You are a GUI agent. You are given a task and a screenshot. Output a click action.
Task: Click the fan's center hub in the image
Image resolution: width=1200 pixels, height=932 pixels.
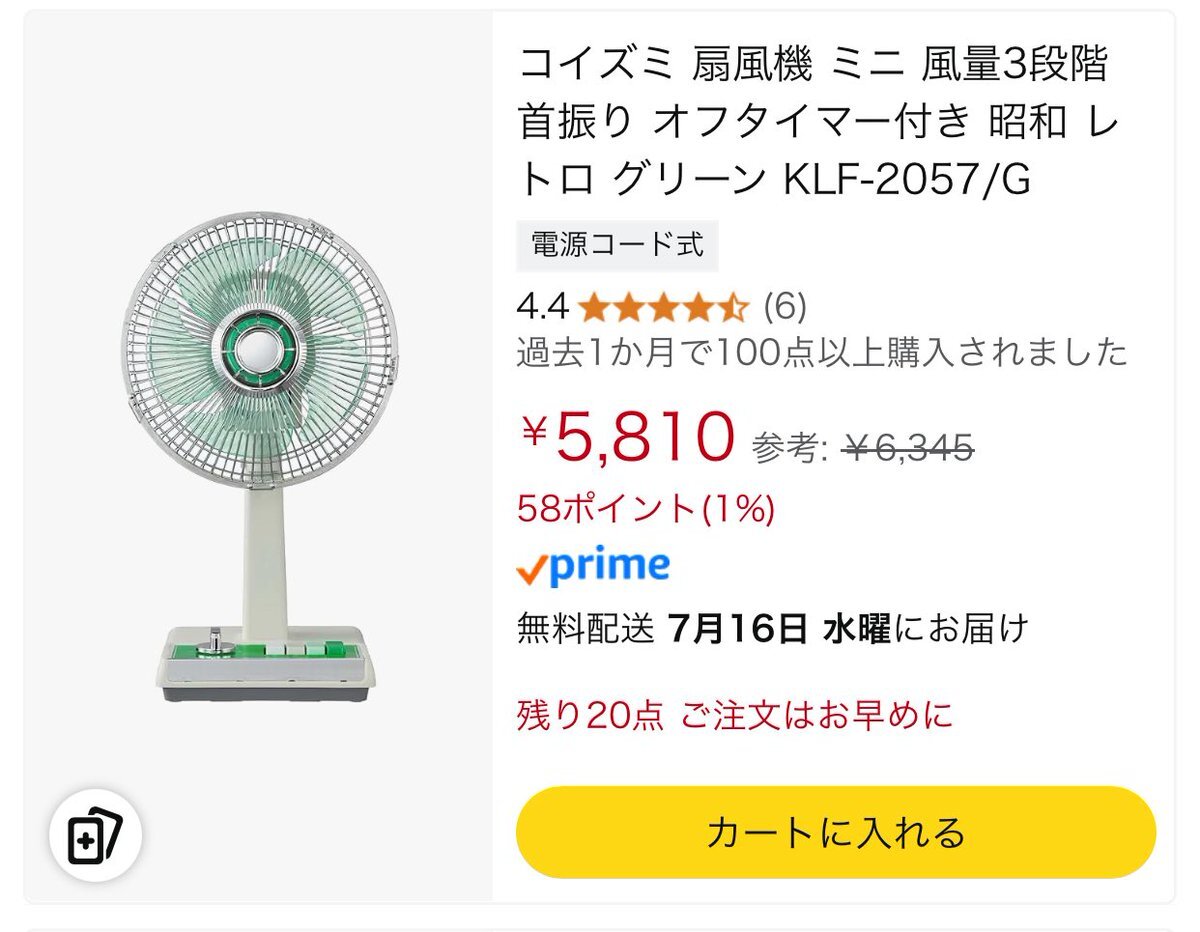(258, 351)
